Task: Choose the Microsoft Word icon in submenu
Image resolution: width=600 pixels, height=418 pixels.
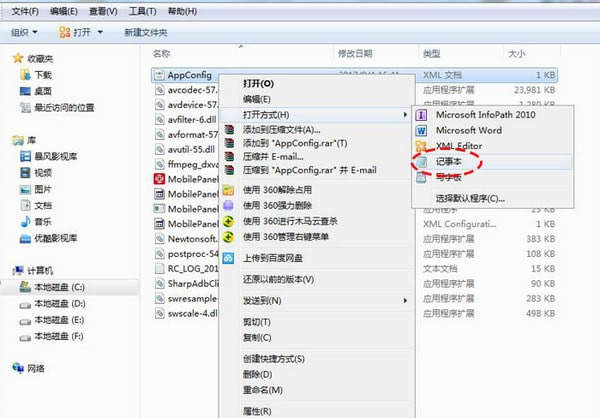Action: click(421, 129)
